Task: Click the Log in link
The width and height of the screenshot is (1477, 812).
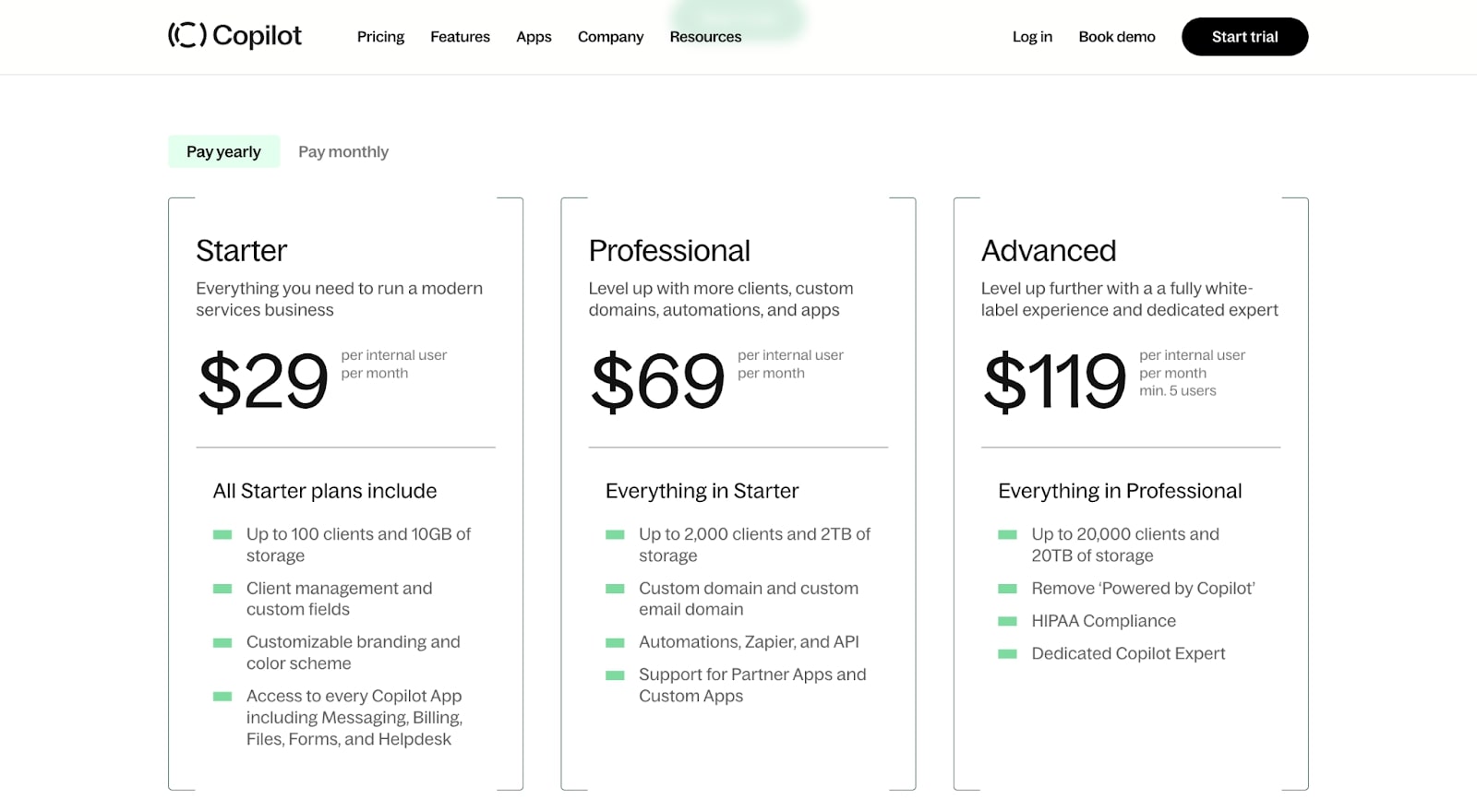Action: click(x=1032, y=37)
